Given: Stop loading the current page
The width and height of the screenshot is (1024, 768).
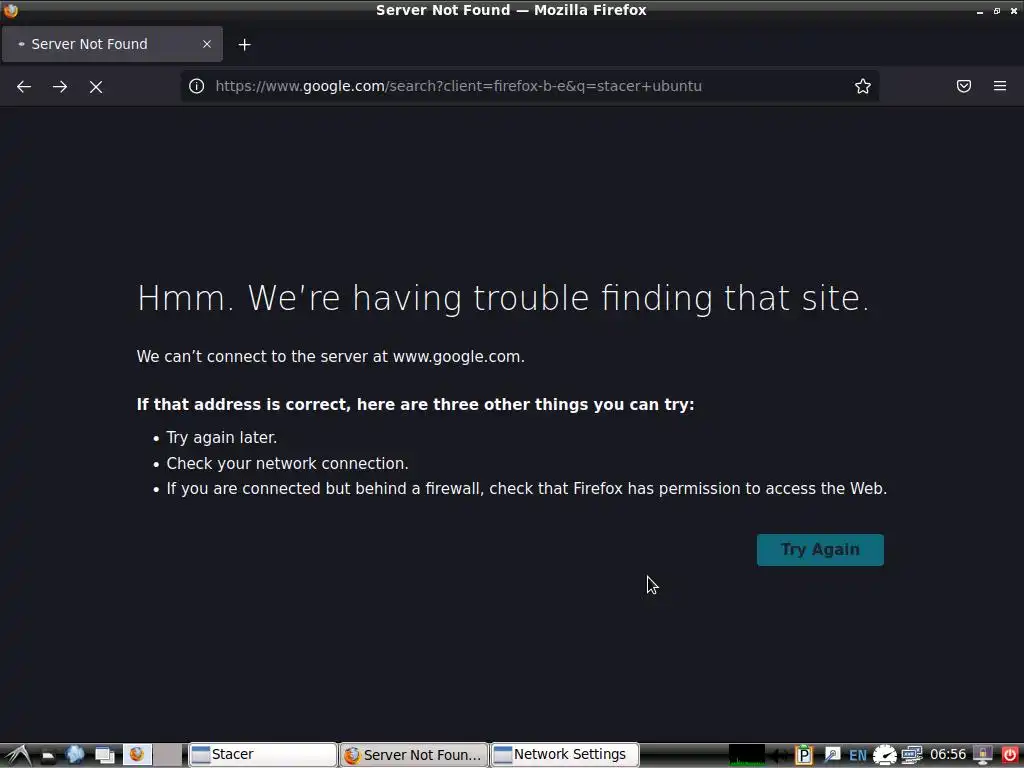Looking at the screenshot, I should (x=96, y=86).
